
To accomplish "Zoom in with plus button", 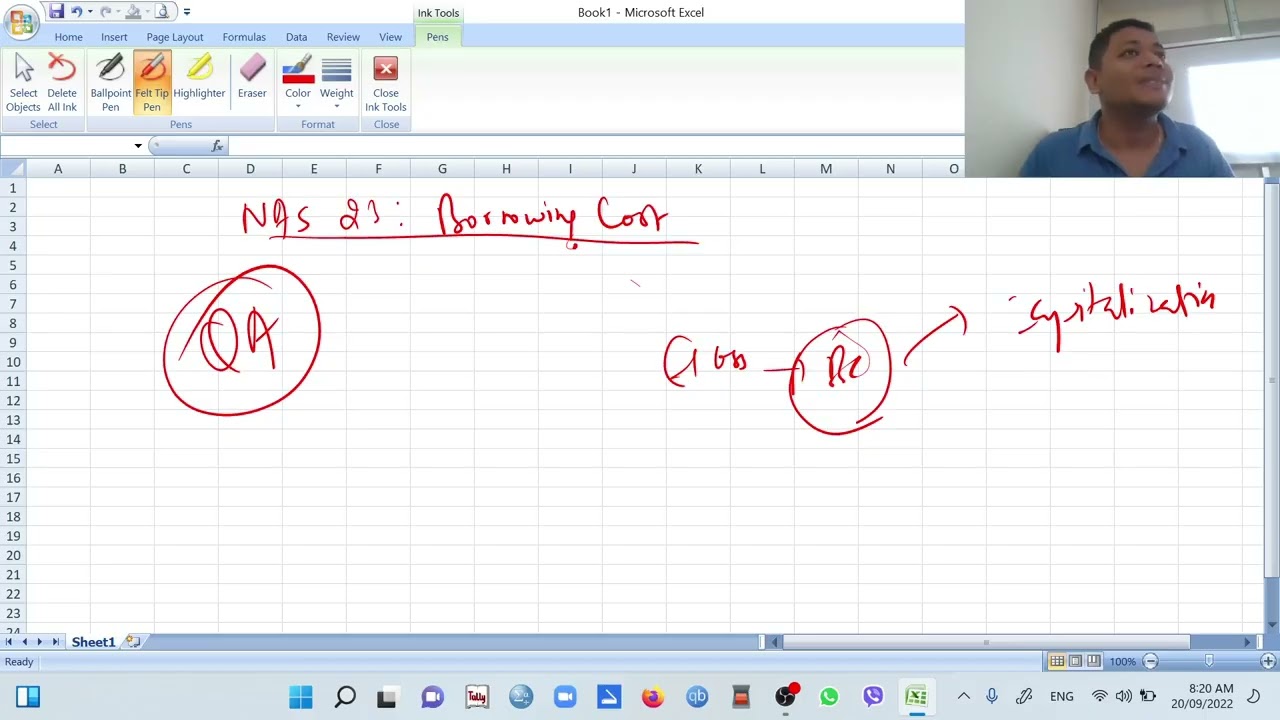I will [1268, 661].
